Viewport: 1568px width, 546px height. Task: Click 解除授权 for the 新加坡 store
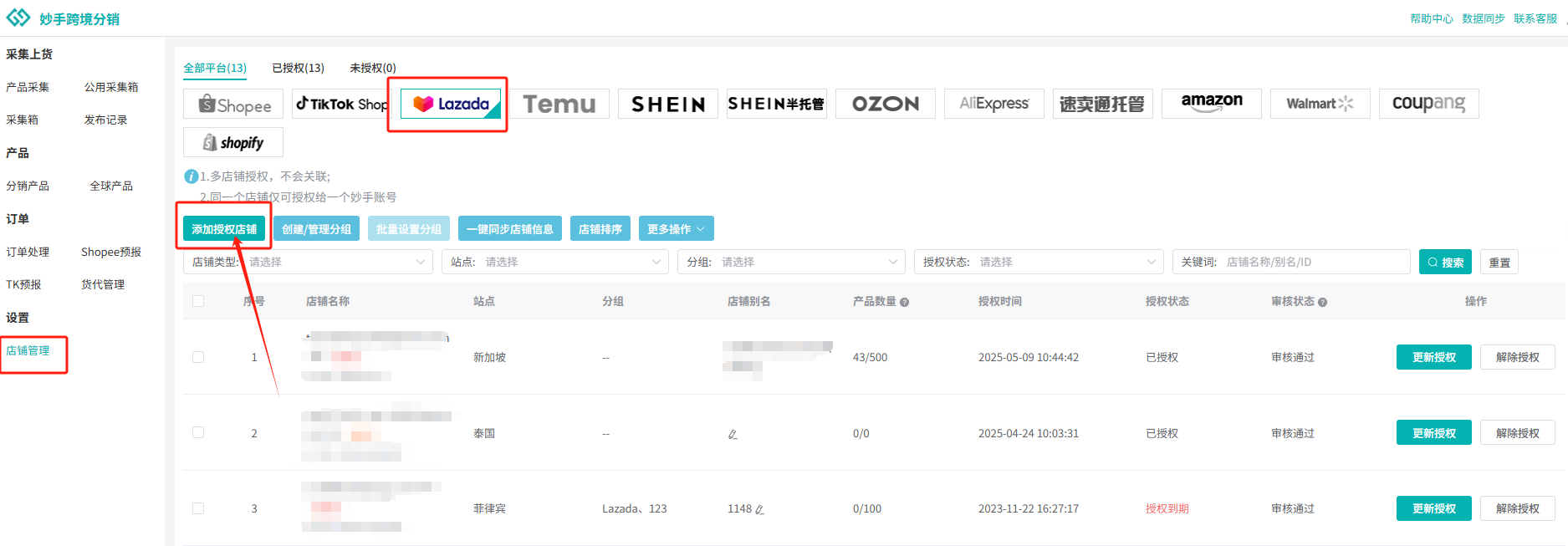1518,357
